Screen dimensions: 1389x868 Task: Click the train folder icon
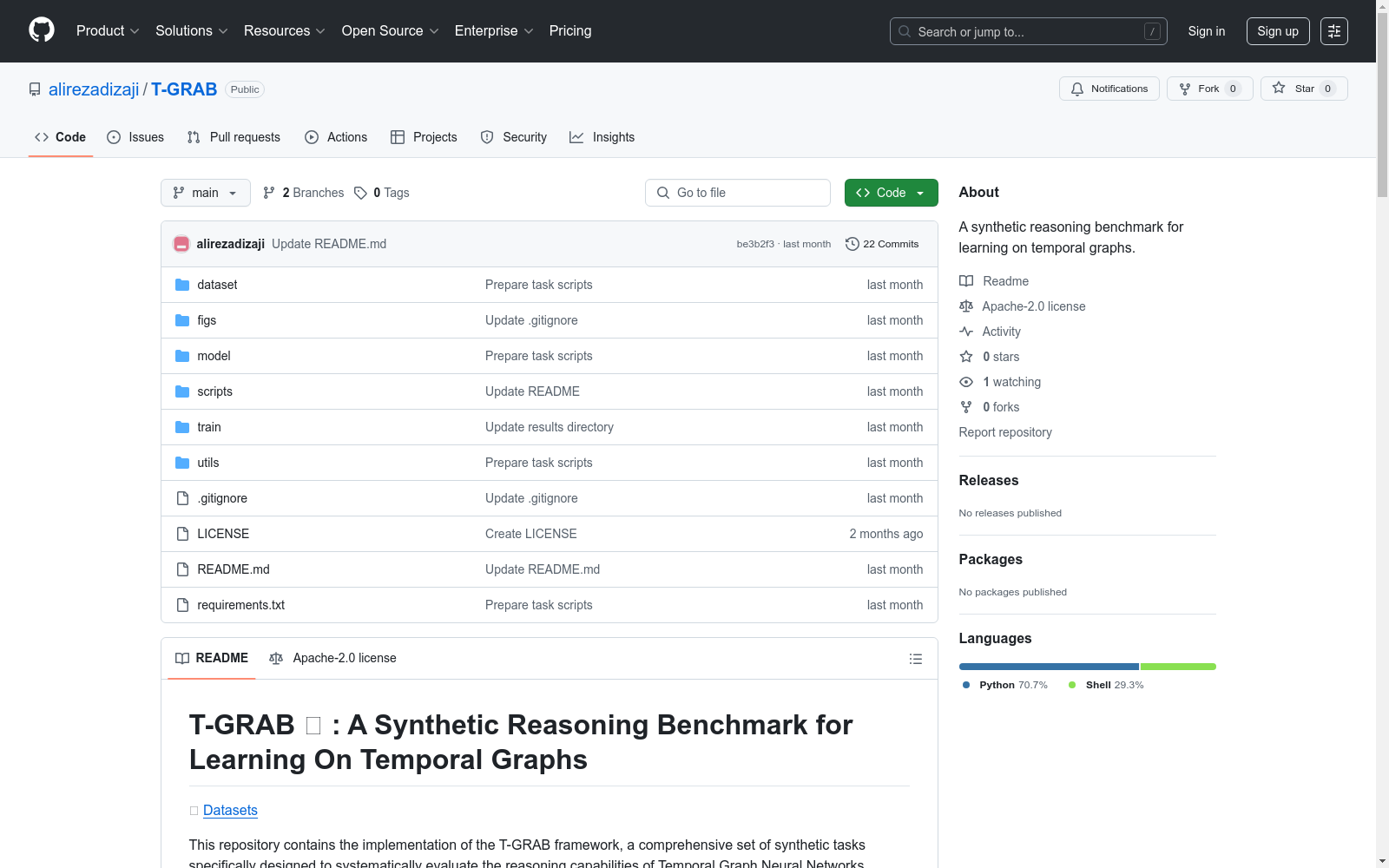[x=182, y=427]
